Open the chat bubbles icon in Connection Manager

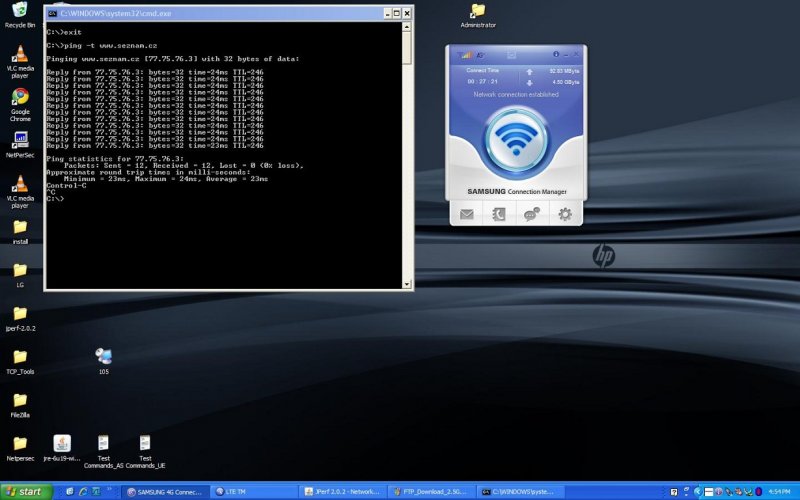[532, 213]
